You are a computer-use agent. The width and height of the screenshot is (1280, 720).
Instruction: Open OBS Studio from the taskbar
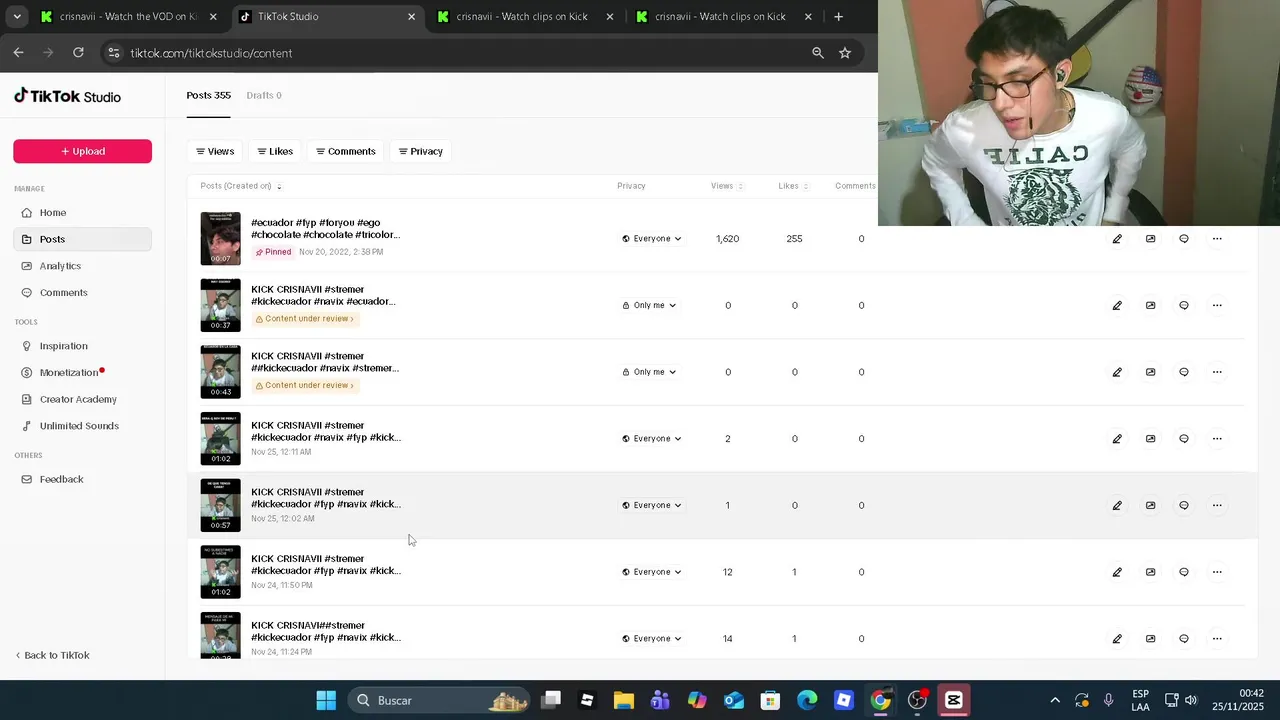pyautogui.click(x=917, y=700)
